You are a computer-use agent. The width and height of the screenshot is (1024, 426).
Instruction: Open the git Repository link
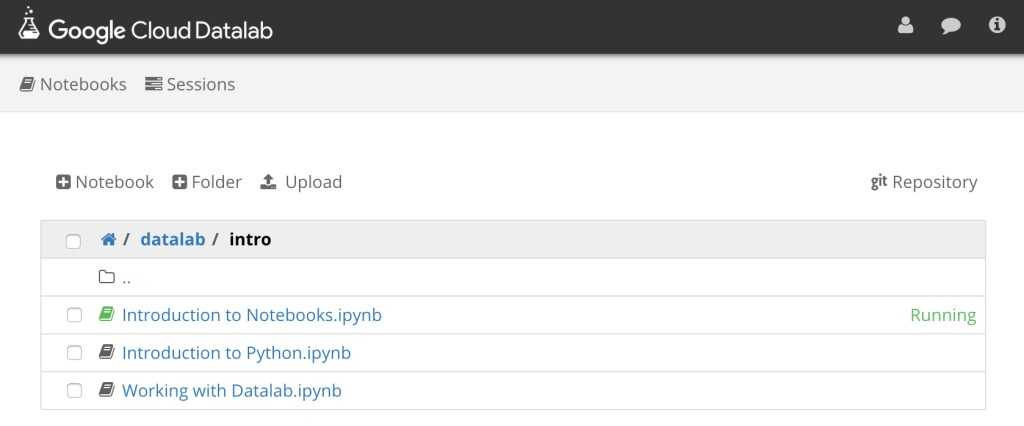click(x=924, y=182)
